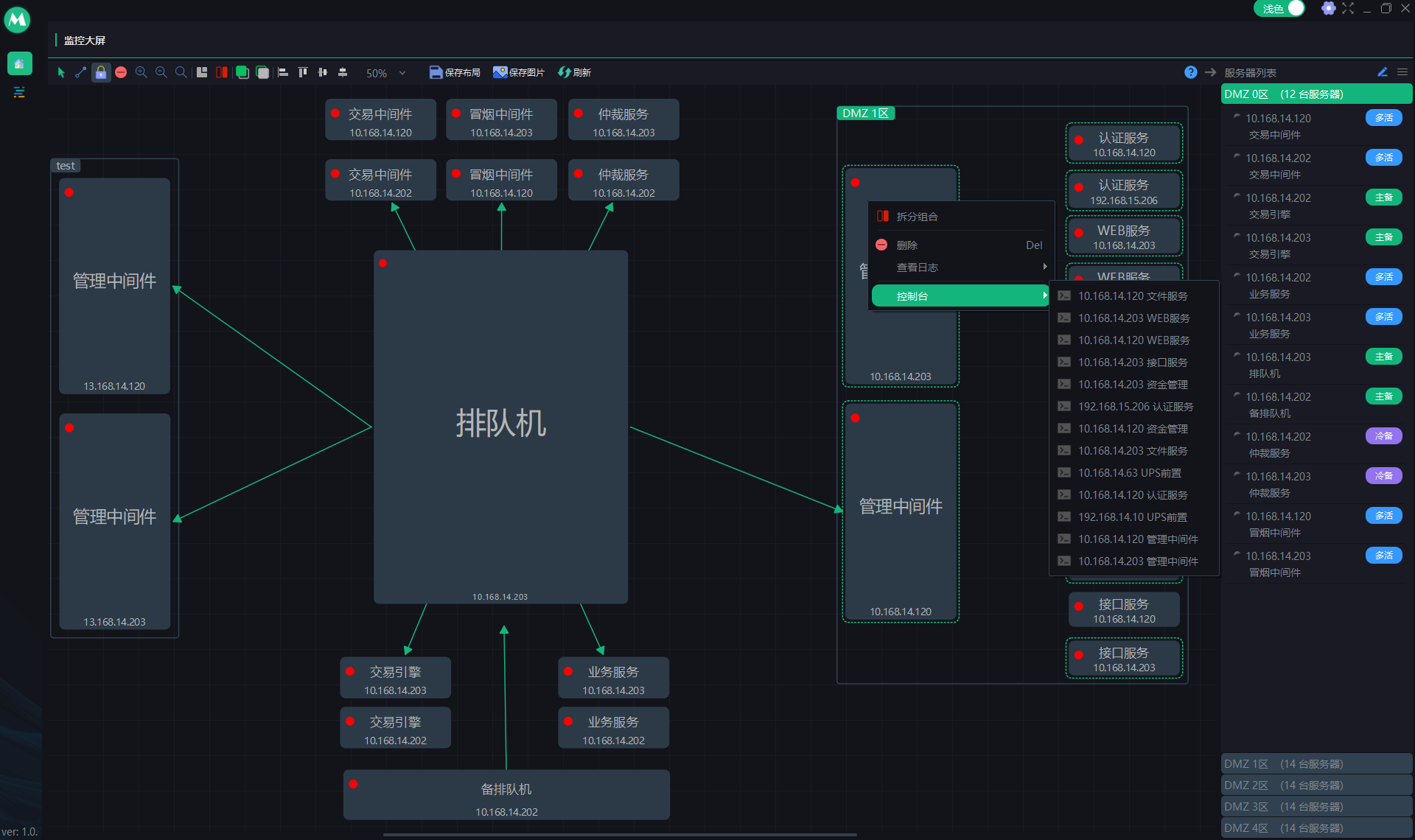The image size is (1415, 840).
Task: Select the pointer arrow tool
Action: [x=61, y=72]
